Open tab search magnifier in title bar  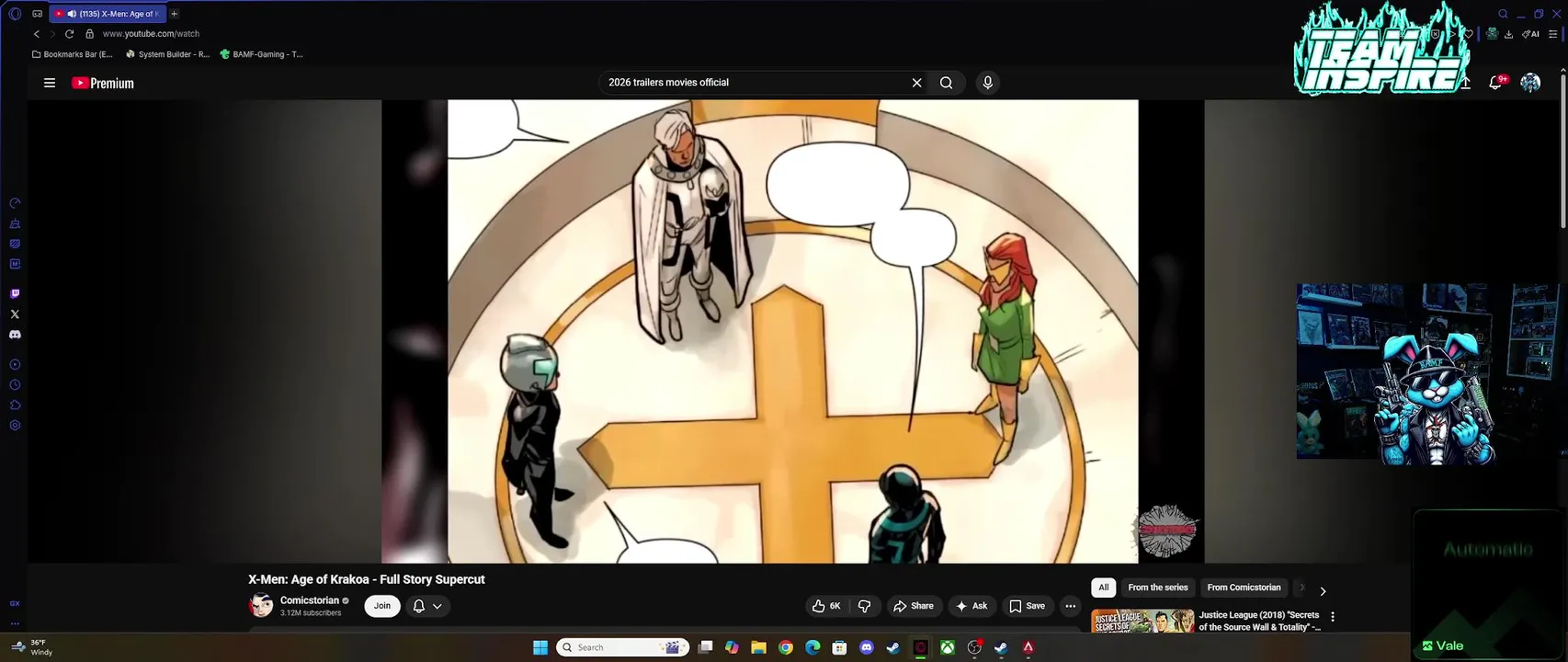[x=1503, y=14]
